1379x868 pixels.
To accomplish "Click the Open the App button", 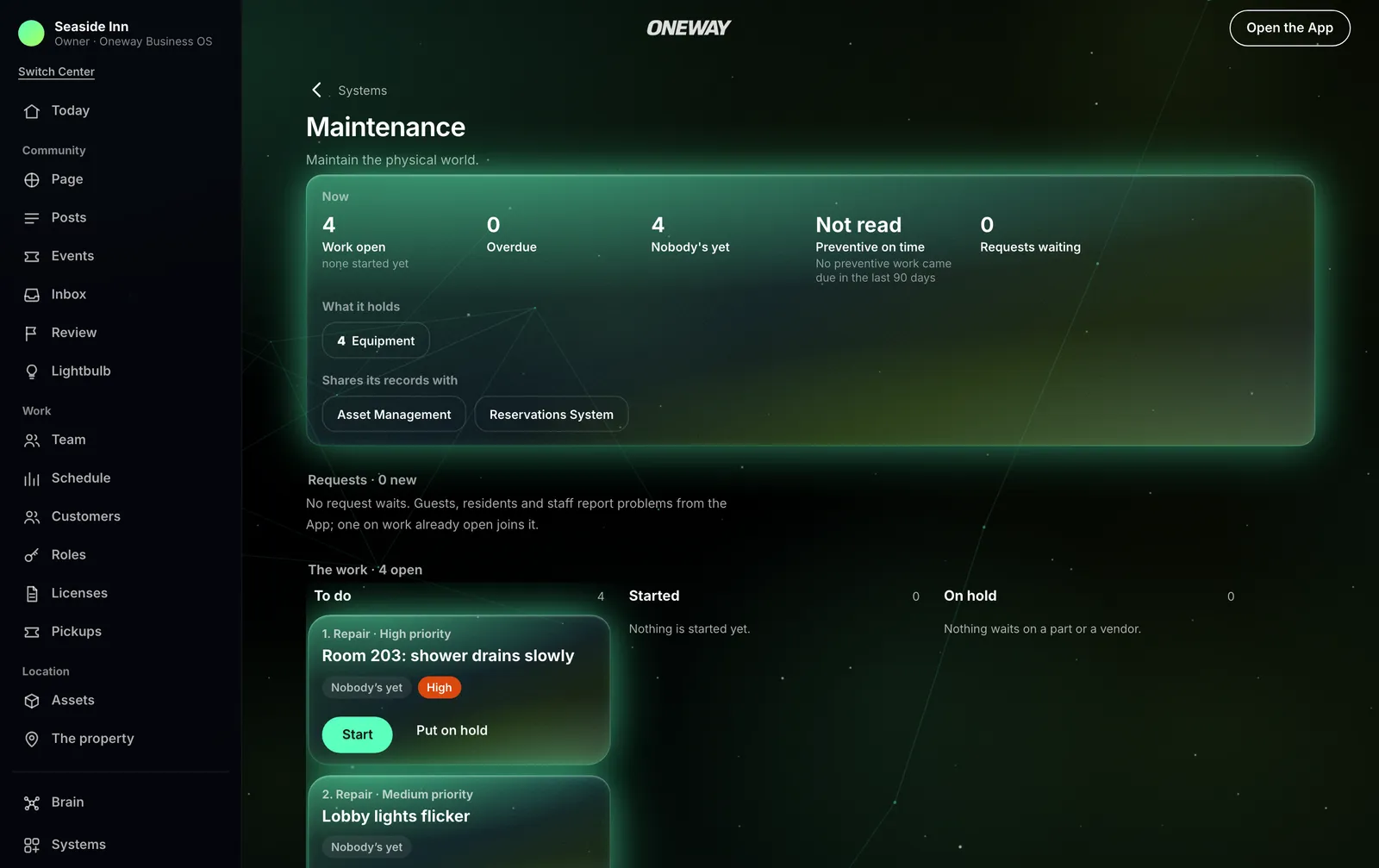I will pos(1289,28).
